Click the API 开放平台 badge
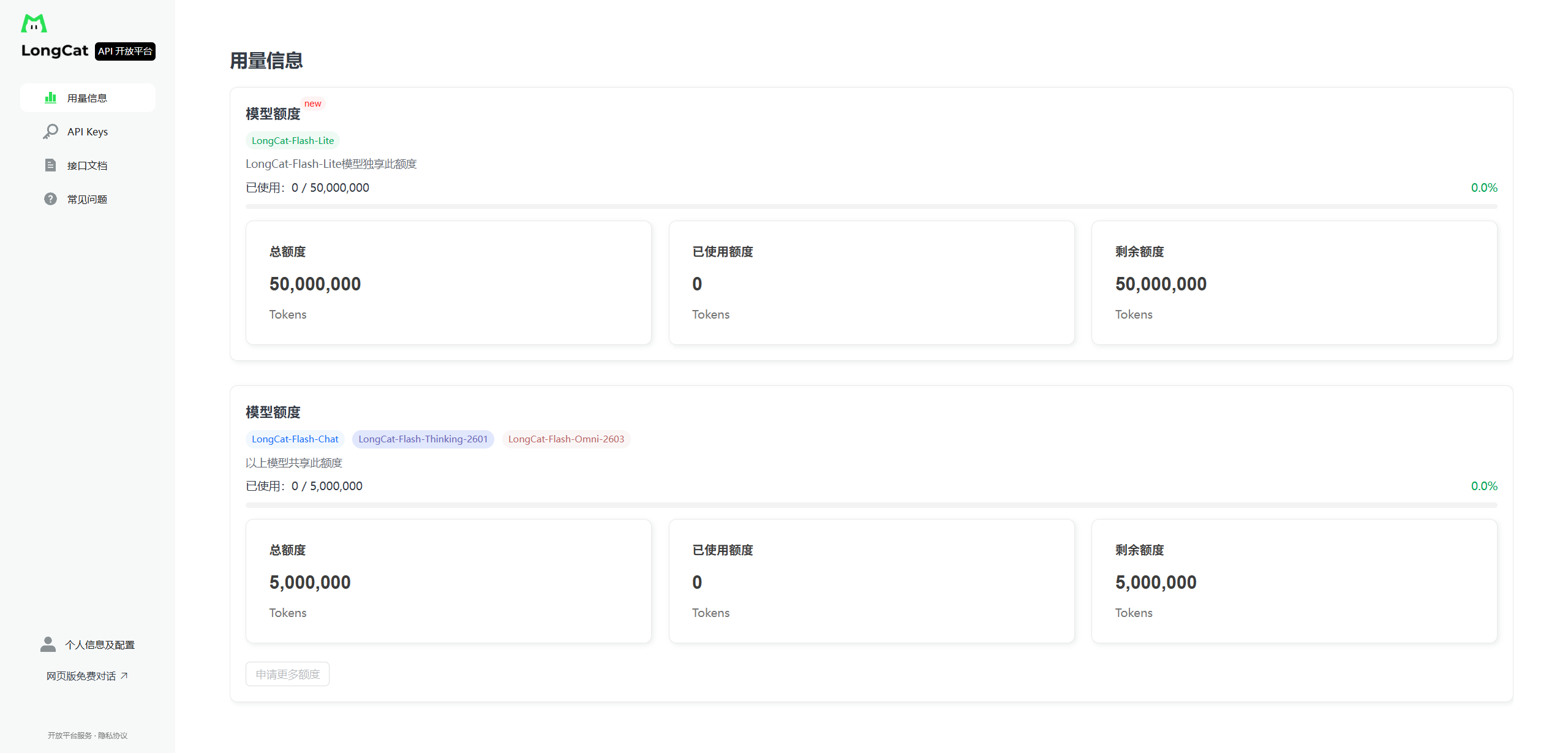This screenshot has width=1568, height=753. click(x=125, y=51)
